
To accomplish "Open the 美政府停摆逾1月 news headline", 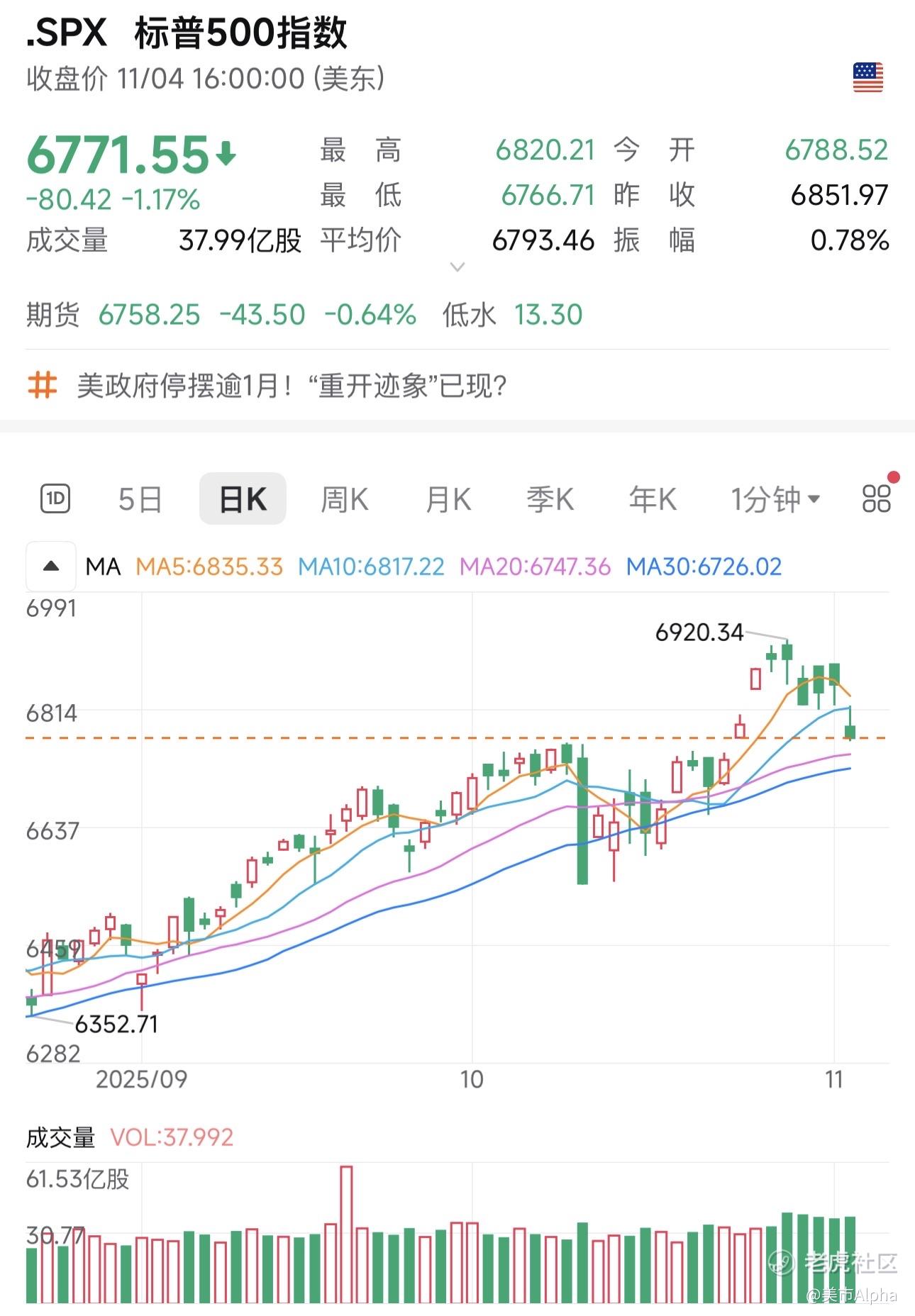I will pyautogui.click(x=292, y=386).
